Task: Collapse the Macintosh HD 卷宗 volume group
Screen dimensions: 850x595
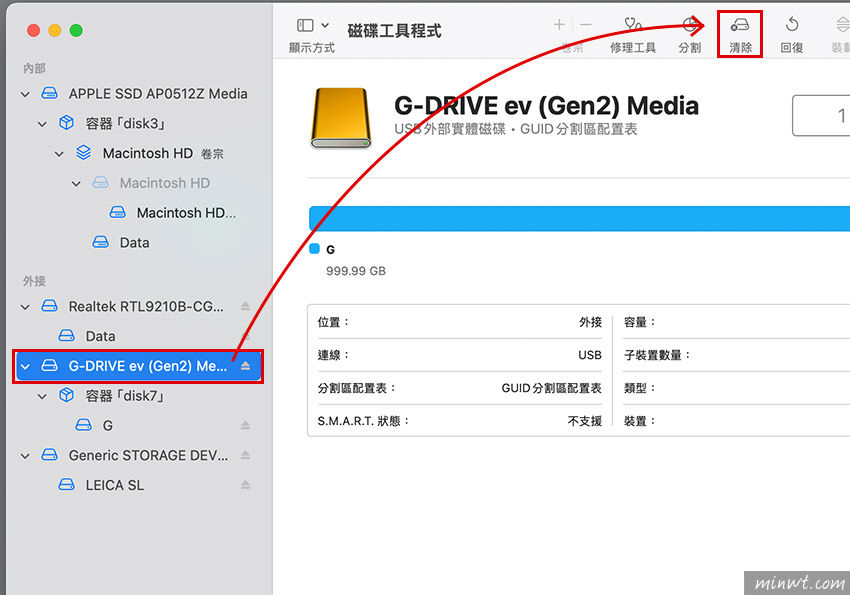Action: pos(59,154)
